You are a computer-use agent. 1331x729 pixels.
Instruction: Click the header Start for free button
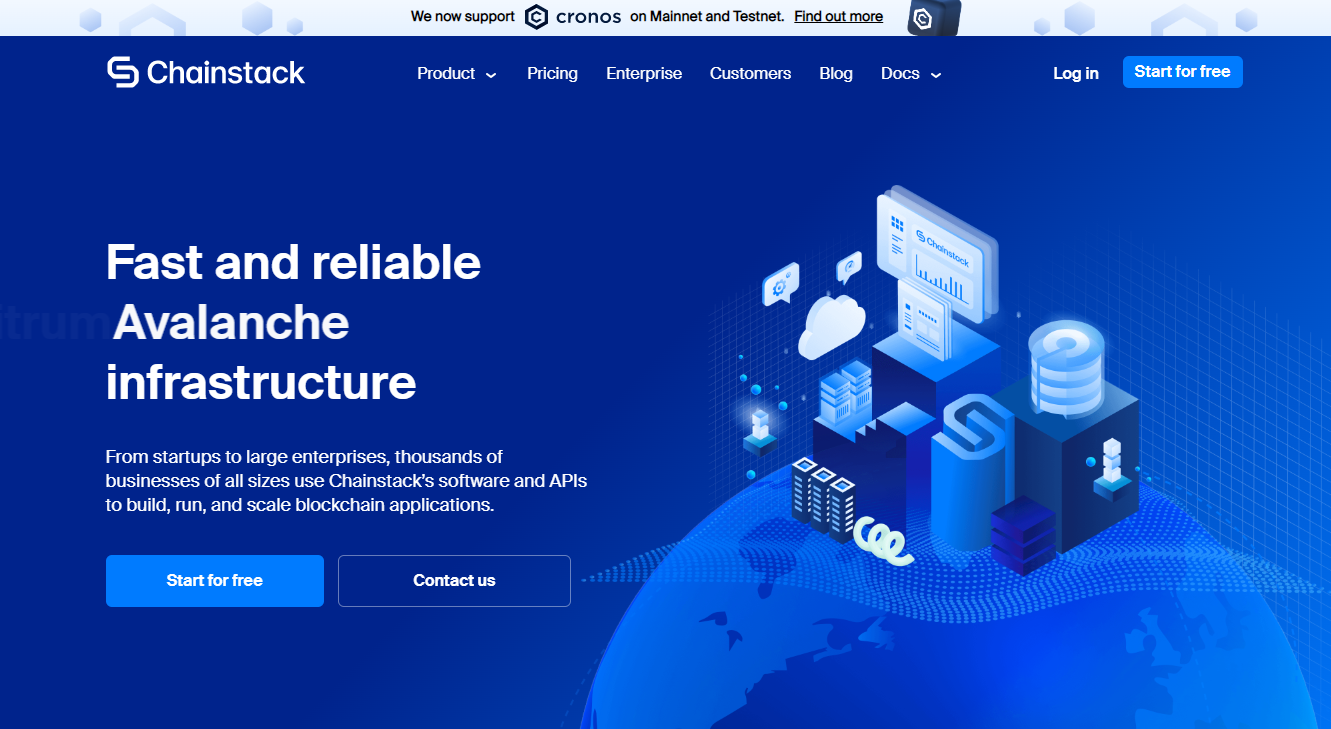[1182, 72]
